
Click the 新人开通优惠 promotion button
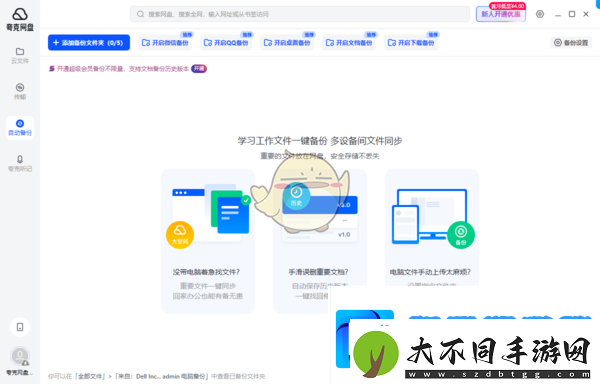[501, 14]
